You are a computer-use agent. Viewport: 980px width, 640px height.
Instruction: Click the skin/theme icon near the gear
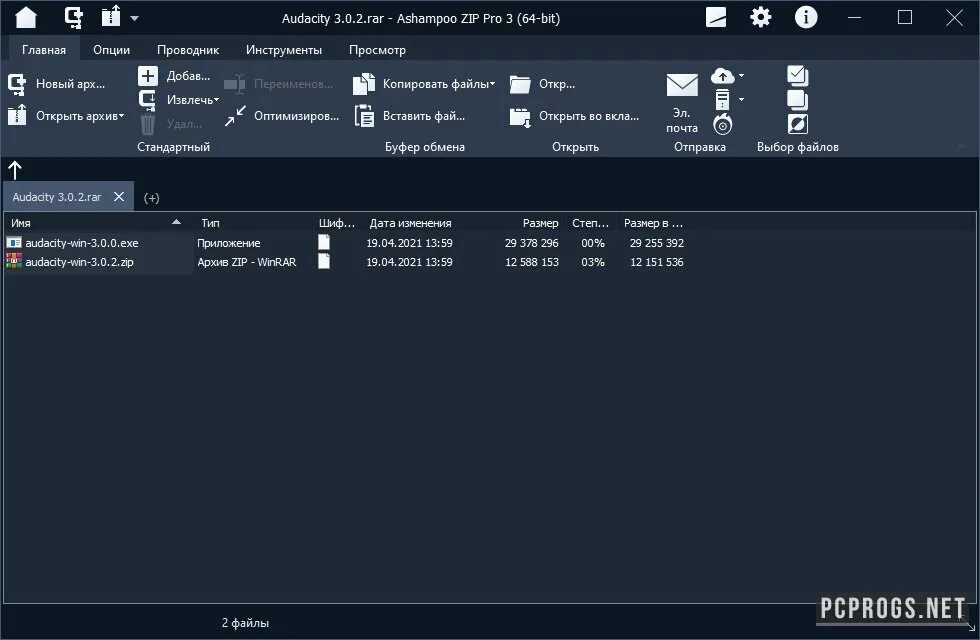716,18
